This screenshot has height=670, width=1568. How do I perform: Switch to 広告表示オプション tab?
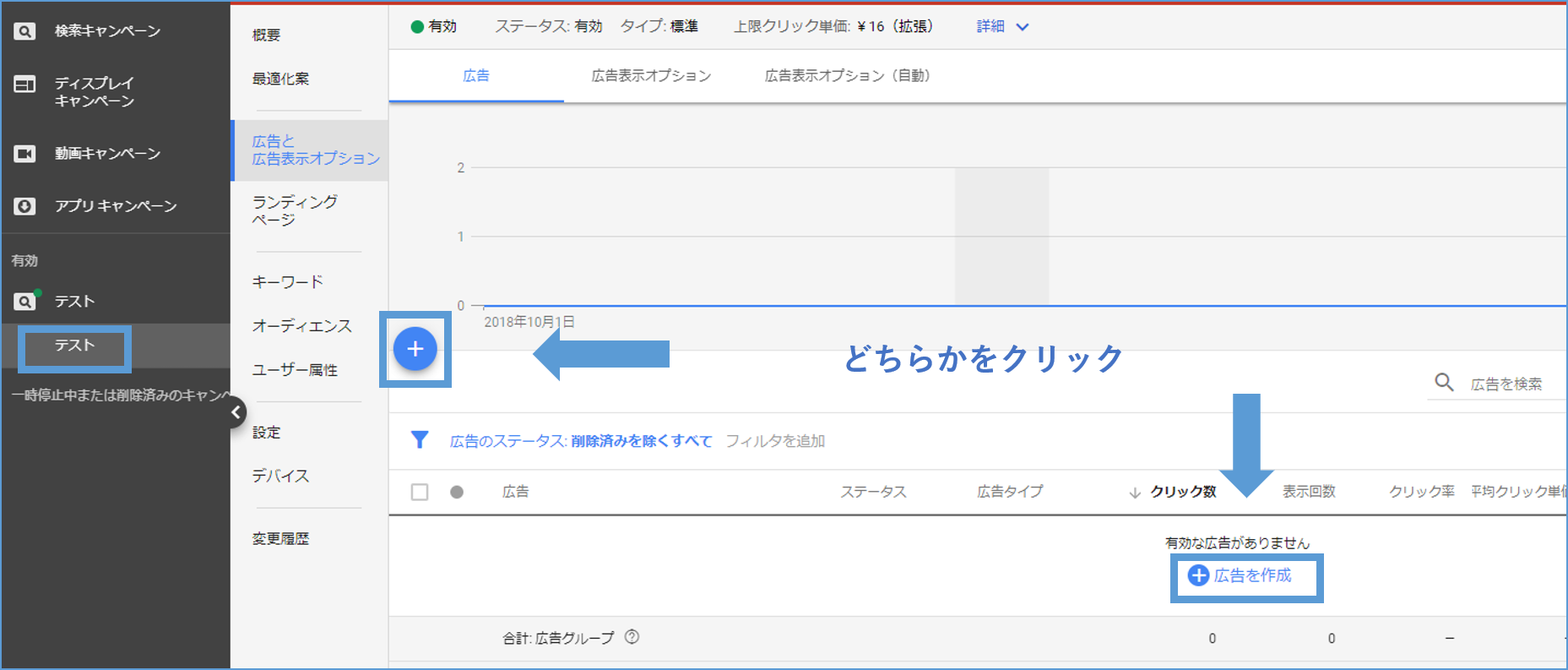[x=651, y=76]
